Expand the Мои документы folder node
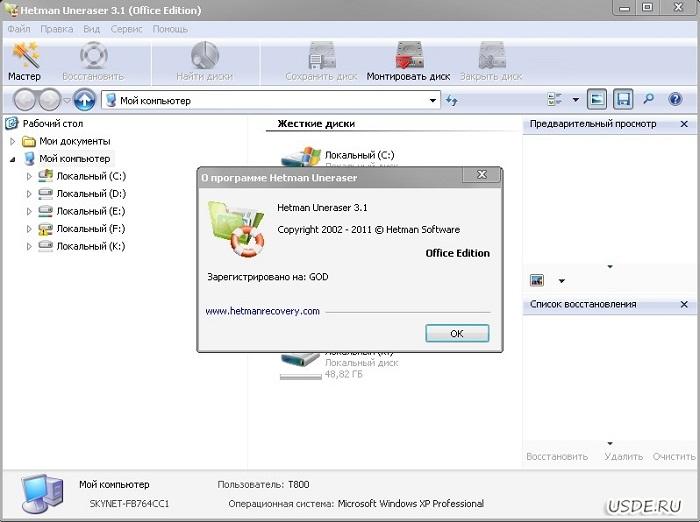 point(13,141)
